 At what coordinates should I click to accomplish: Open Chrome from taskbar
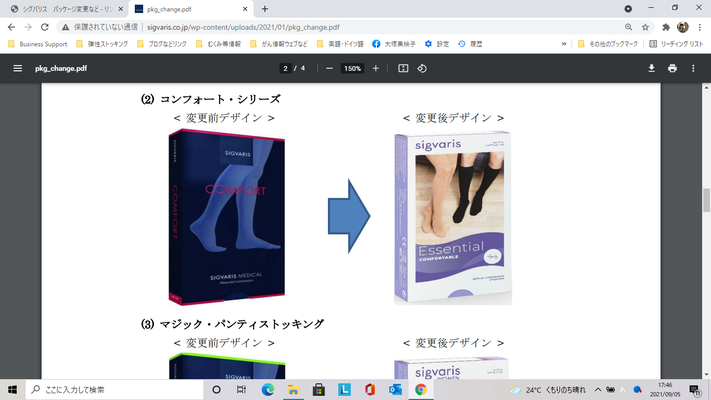[421, 390]
